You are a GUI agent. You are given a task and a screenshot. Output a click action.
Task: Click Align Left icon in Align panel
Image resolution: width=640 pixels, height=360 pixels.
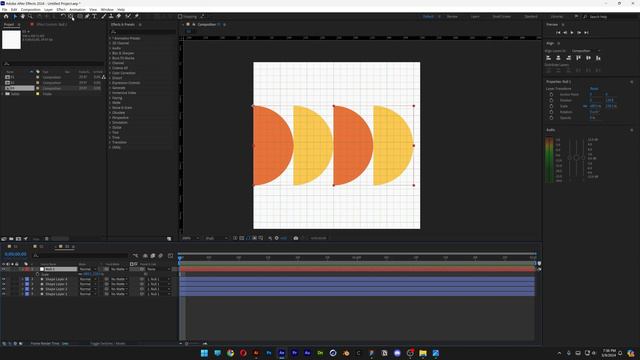tap(549, 58)
